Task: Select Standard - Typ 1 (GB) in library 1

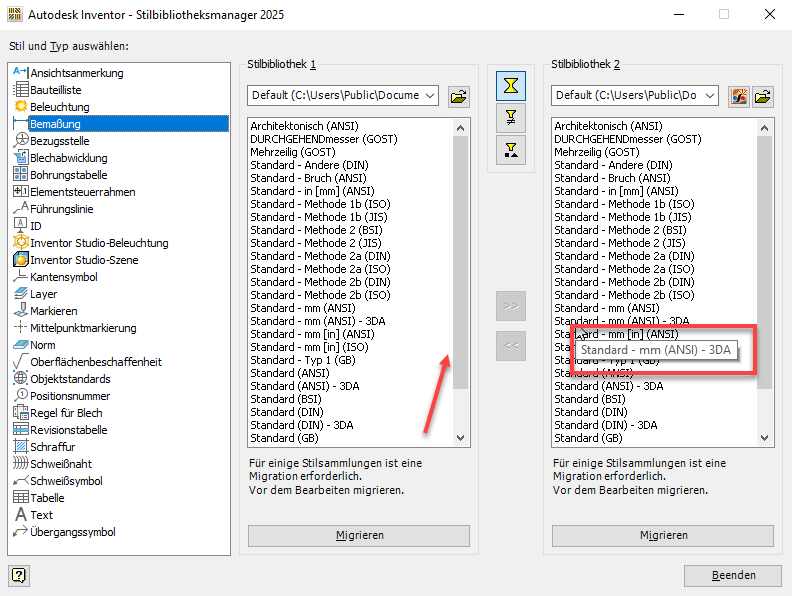Action: [303, 360]
